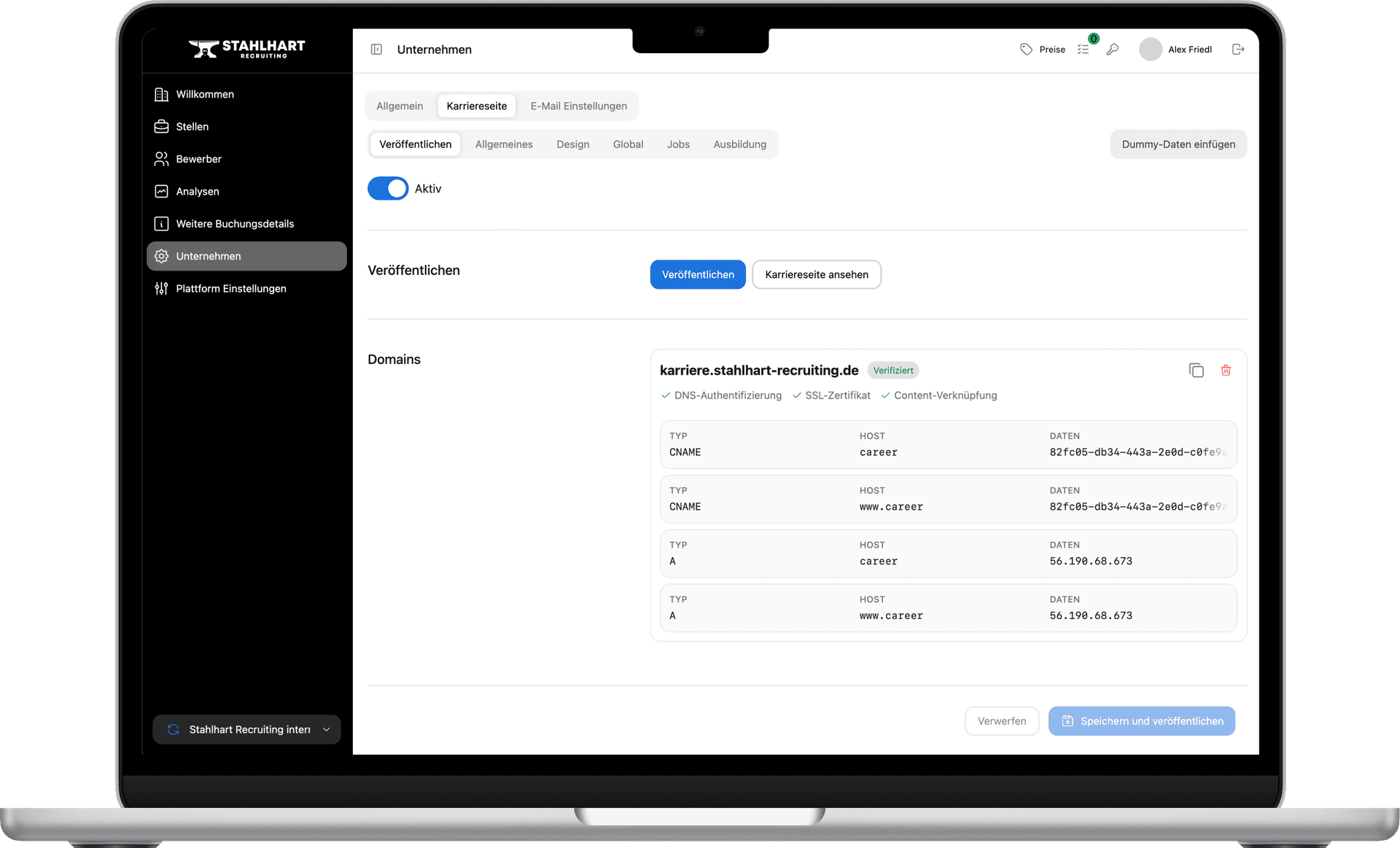Open Plattform Einstellungen
The image size is (1400, 848).
230,288
